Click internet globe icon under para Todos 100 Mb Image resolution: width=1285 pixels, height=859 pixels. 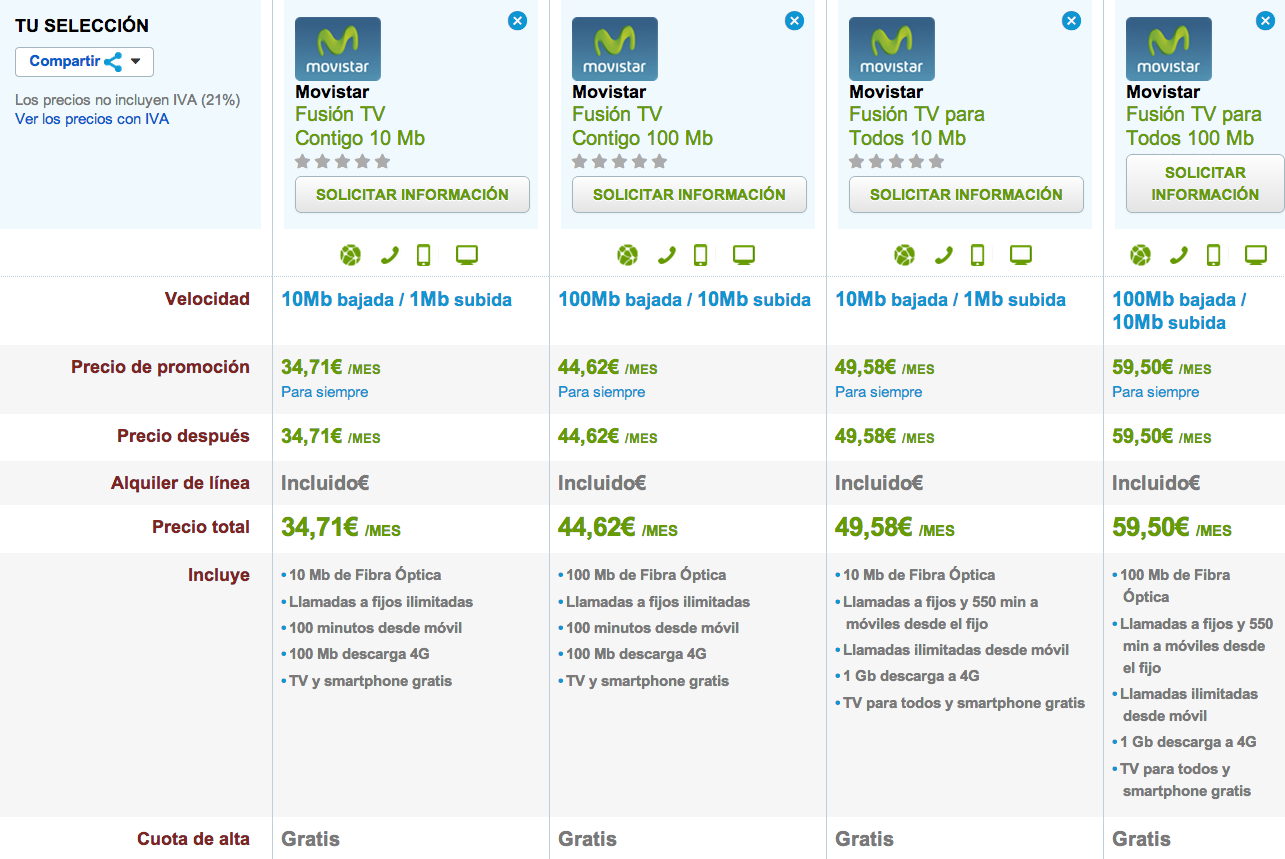(x=1140, y=255)
